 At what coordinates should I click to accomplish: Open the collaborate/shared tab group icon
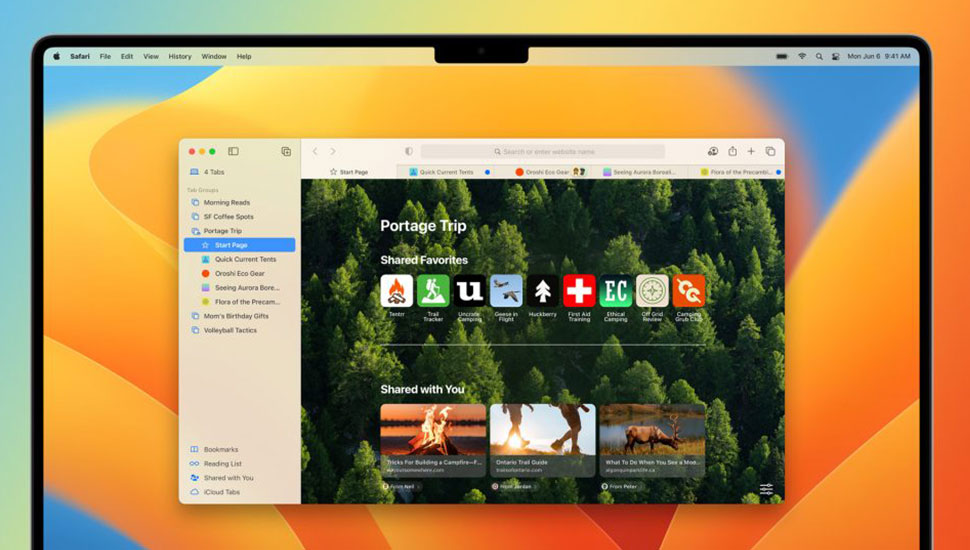(x=713, y=151)
